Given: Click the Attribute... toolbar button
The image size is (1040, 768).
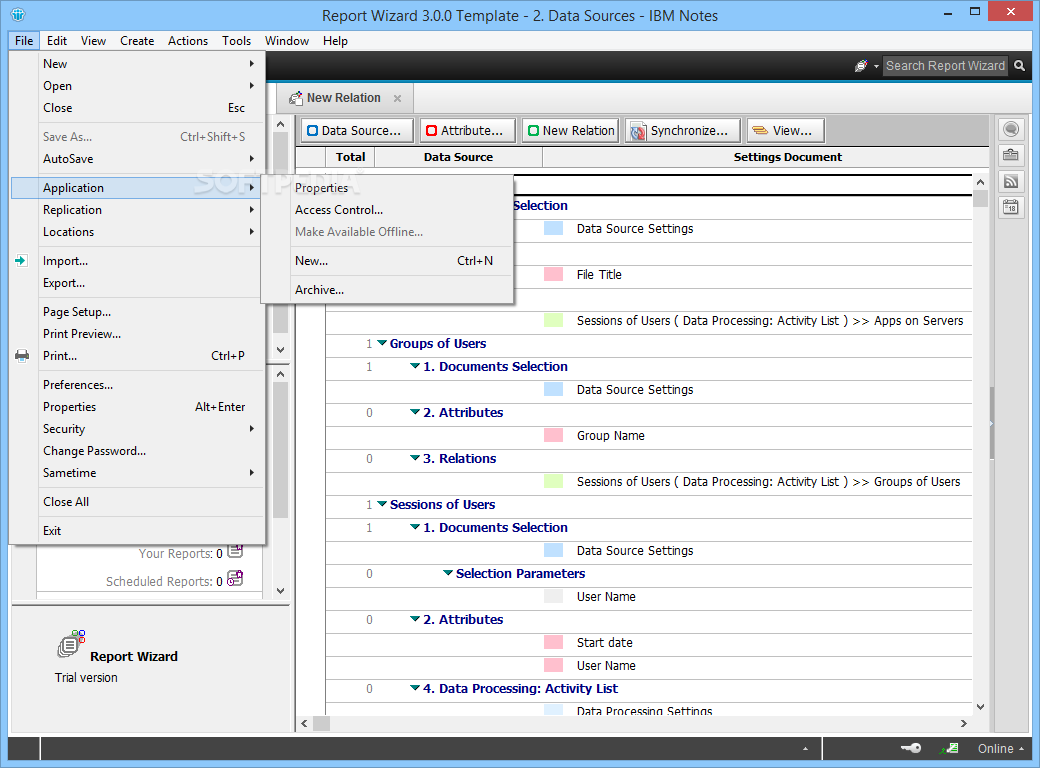Looking at the screenshot, I should 470,131.
